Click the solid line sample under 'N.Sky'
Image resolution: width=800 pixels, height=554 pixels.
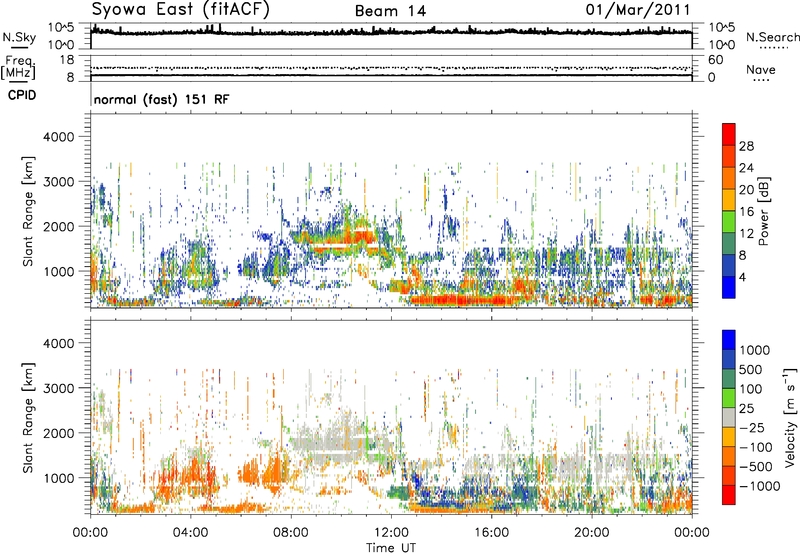[x=19, y=48]
